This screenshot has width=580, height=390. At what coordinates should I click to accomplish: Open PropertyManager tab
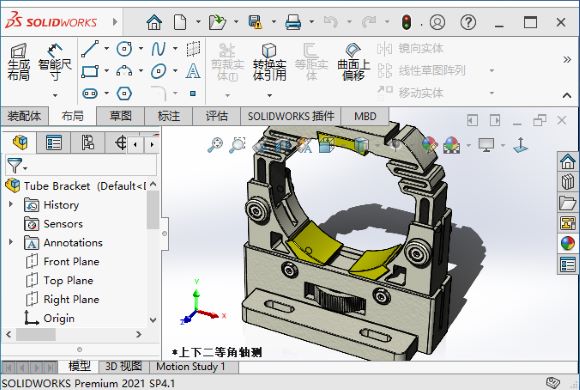tap(54, 142)
